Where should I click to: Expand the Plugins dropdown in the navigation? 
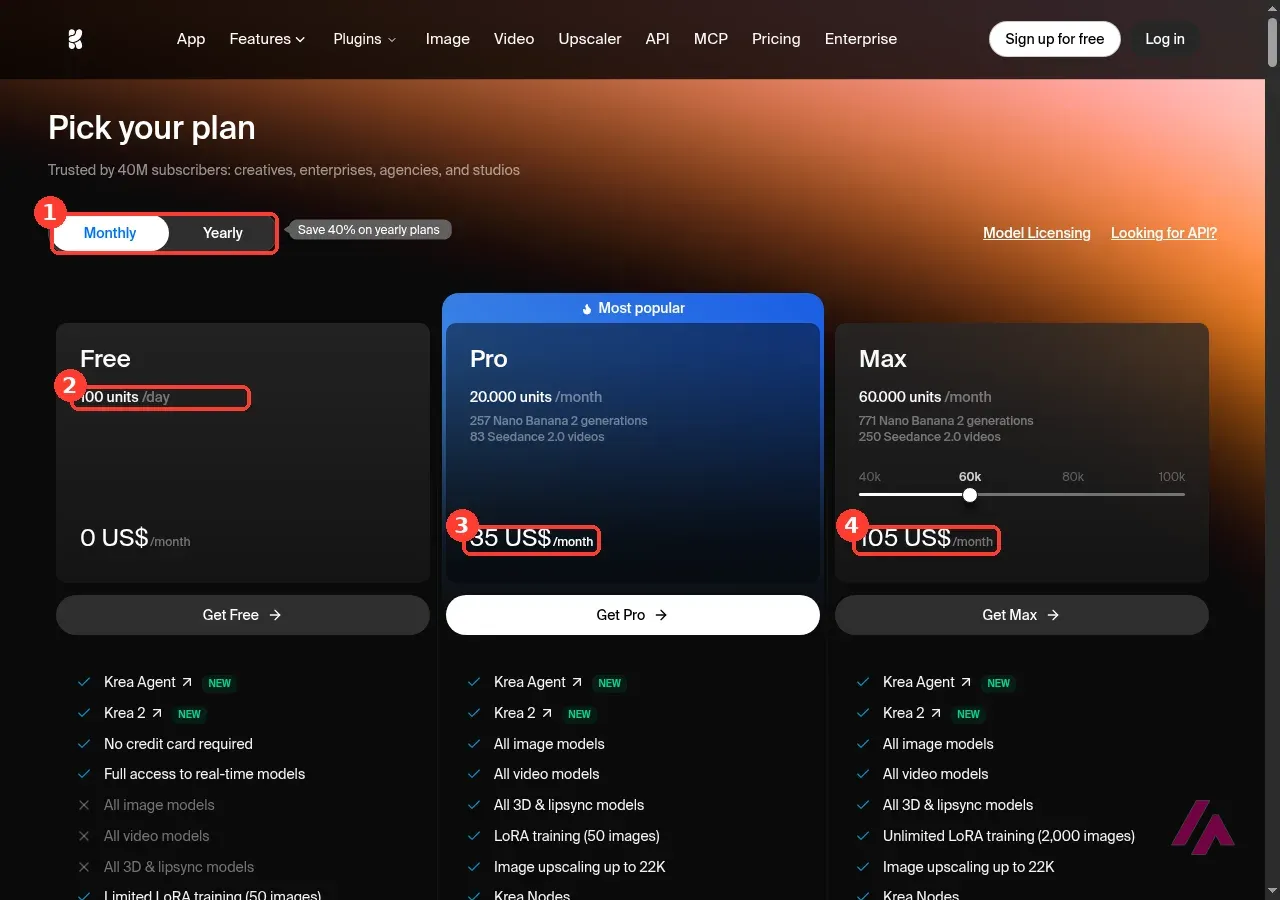tap(365, 39)
